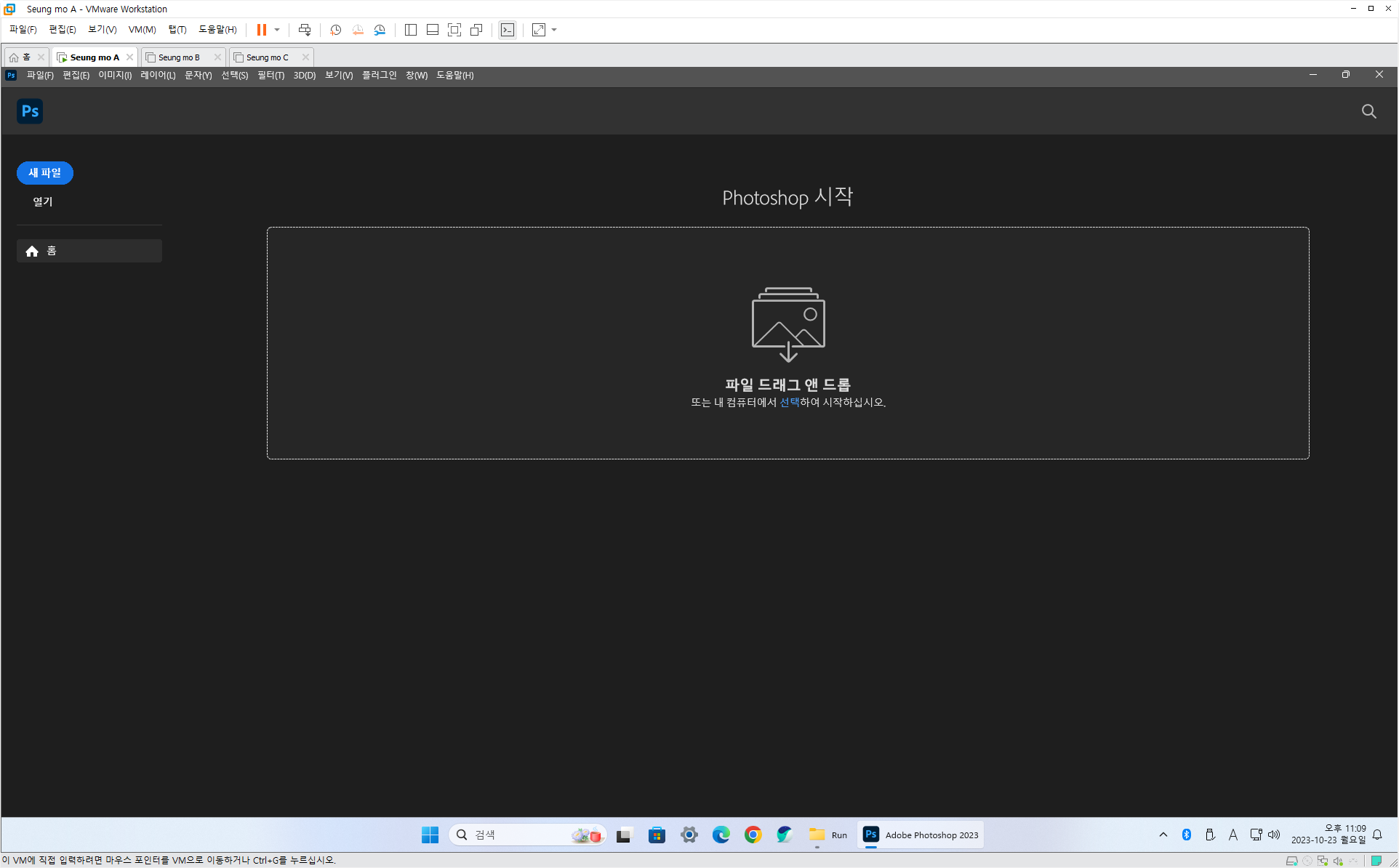Click the Send Ctrl+Alt+Del icon

(305, 30)
